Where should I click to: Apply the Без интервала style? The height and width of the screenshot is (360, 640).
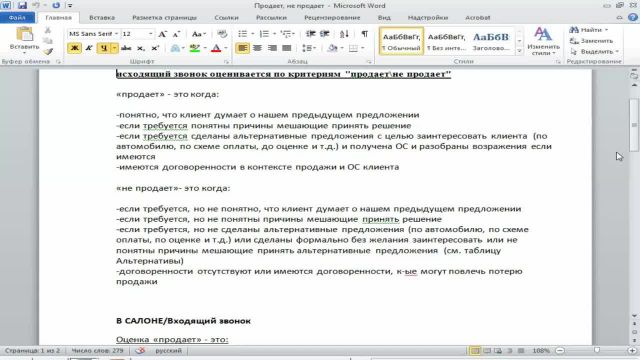point(446,41)
